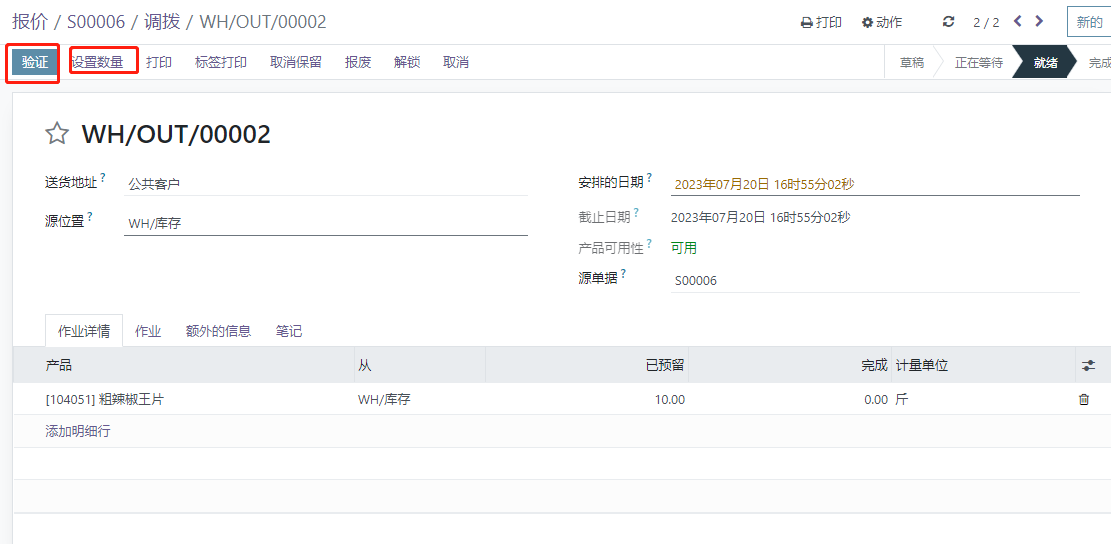Click the refresh icon beside pager
Screen dimensions: 1111x544
(949, 22)
